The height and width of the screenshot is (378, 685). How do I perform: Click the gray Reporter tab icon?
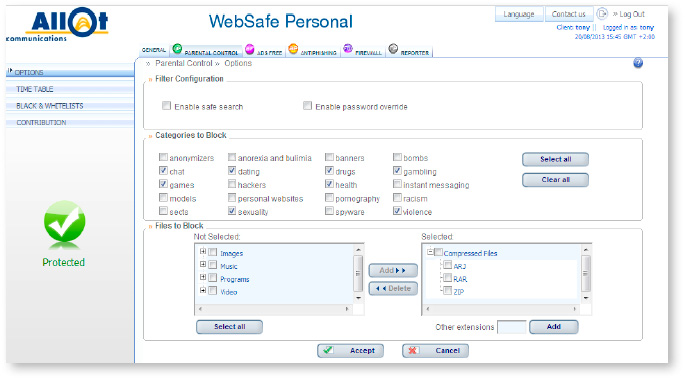tap(393, 49)
